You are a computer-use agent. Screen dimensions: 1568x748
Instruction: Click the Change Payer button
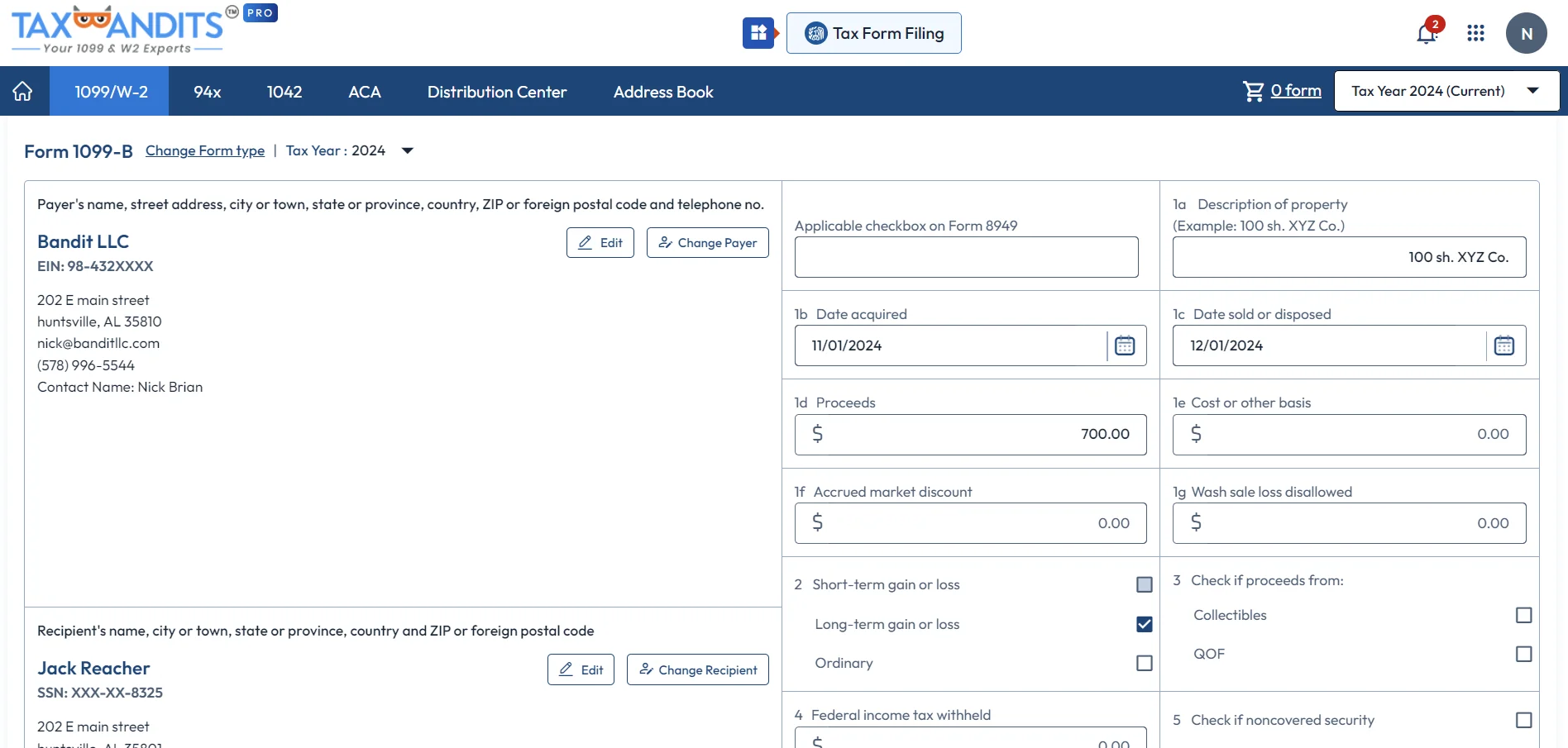pos(707,242)
